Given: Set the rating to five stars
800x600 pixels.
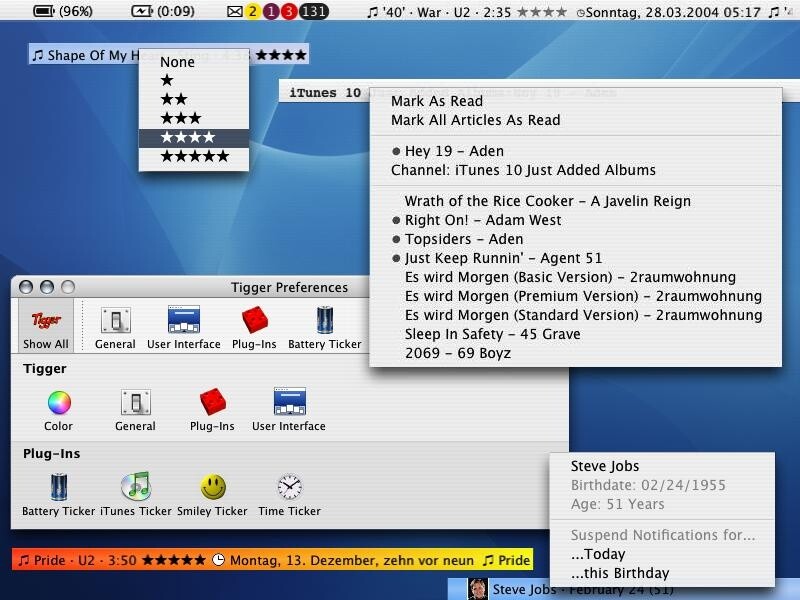Looking at the screenshot, I should (193, 156).
